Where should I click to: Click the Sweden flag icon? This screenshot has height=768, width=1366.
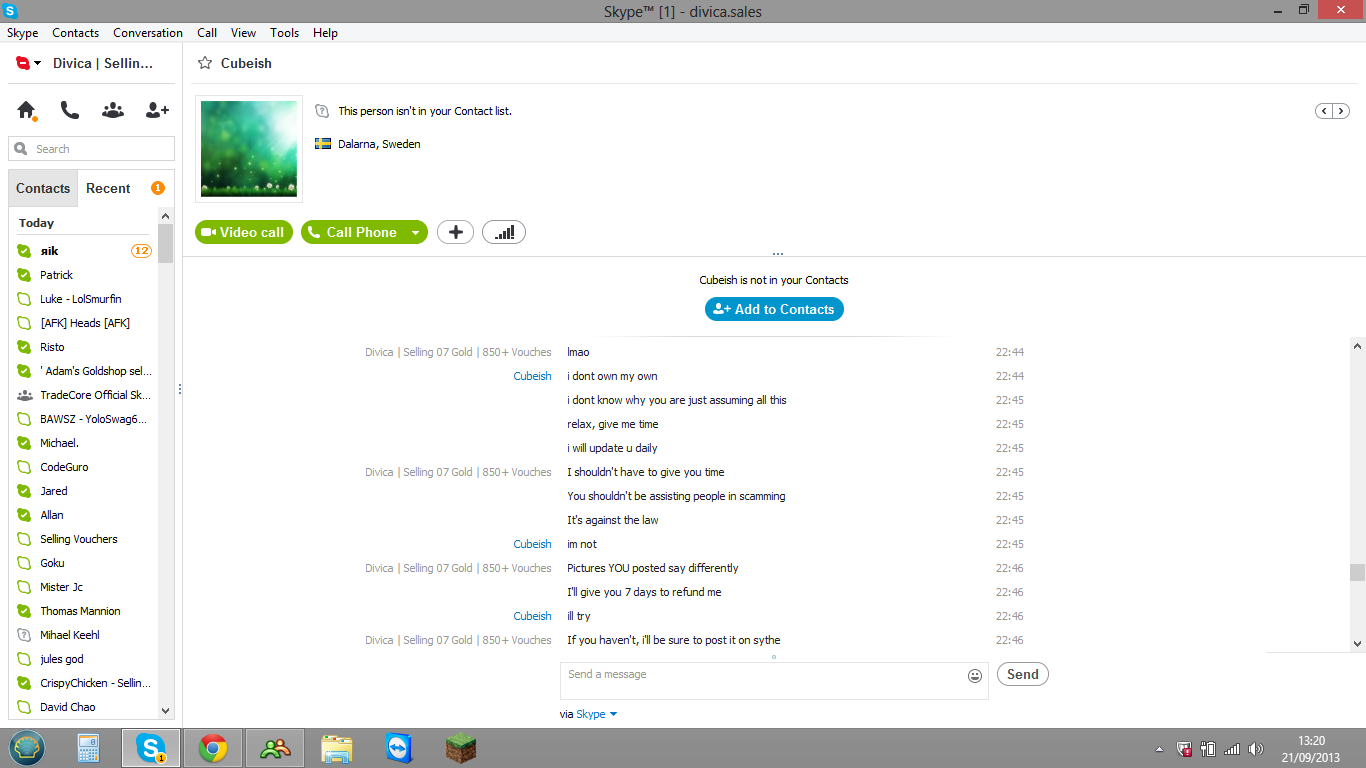point(323,144)
